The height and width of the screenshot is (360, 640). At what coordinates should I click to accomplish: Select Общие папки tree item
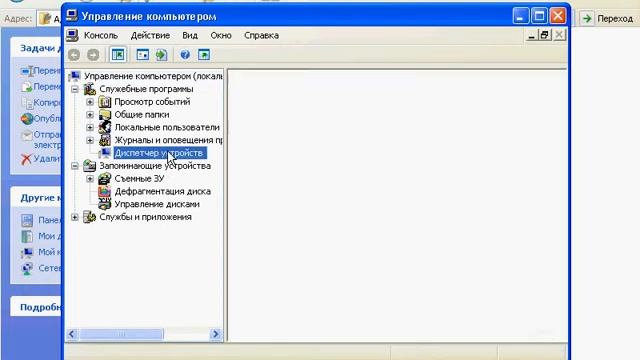(142, 115)
